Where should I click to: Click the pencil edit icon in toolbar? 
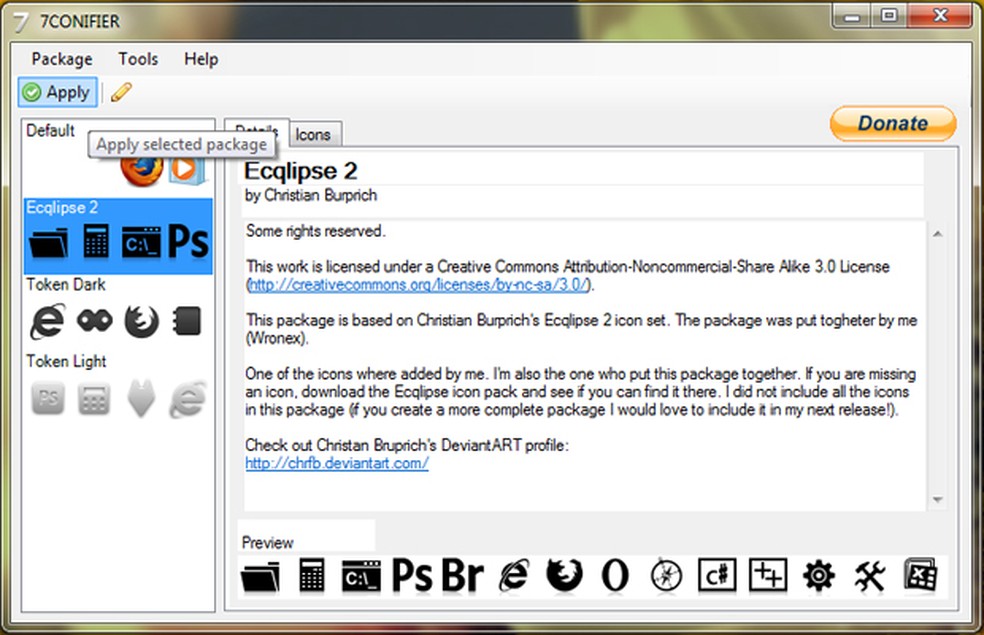pyautogui.click(x=121, y=92)
